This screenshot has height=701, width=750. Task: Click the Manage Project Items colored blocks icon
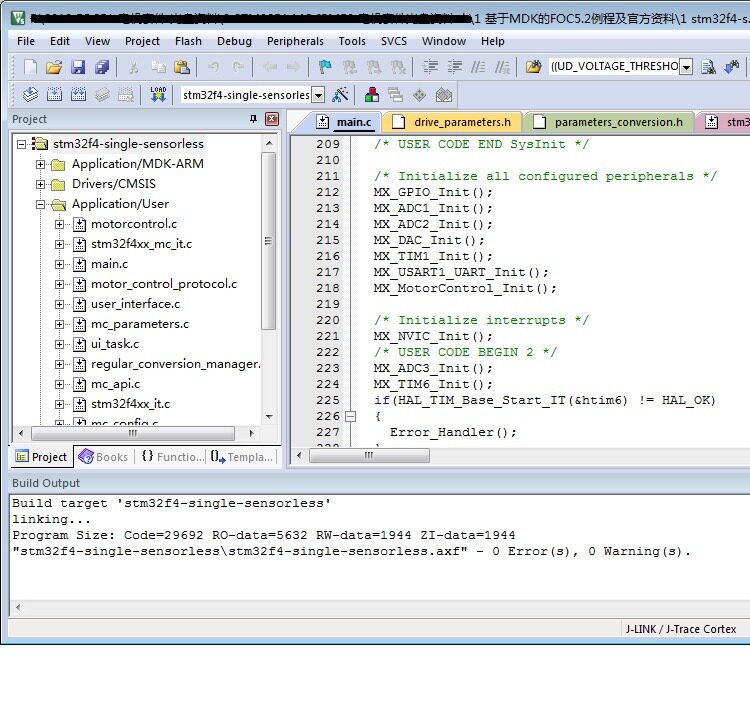tap(372, 95)
